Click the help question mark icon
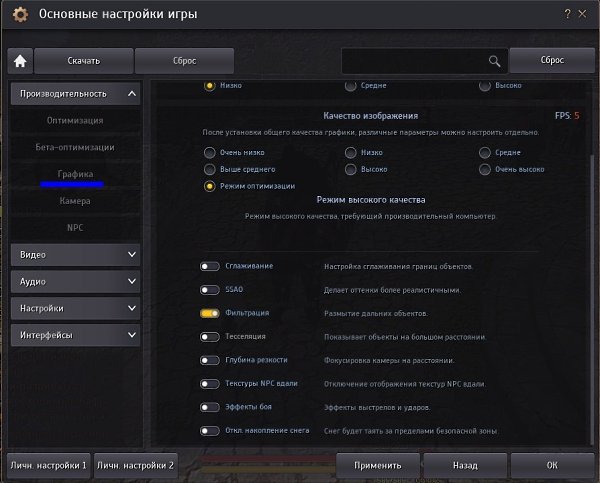The image size is (600, 483). [567, 13]
